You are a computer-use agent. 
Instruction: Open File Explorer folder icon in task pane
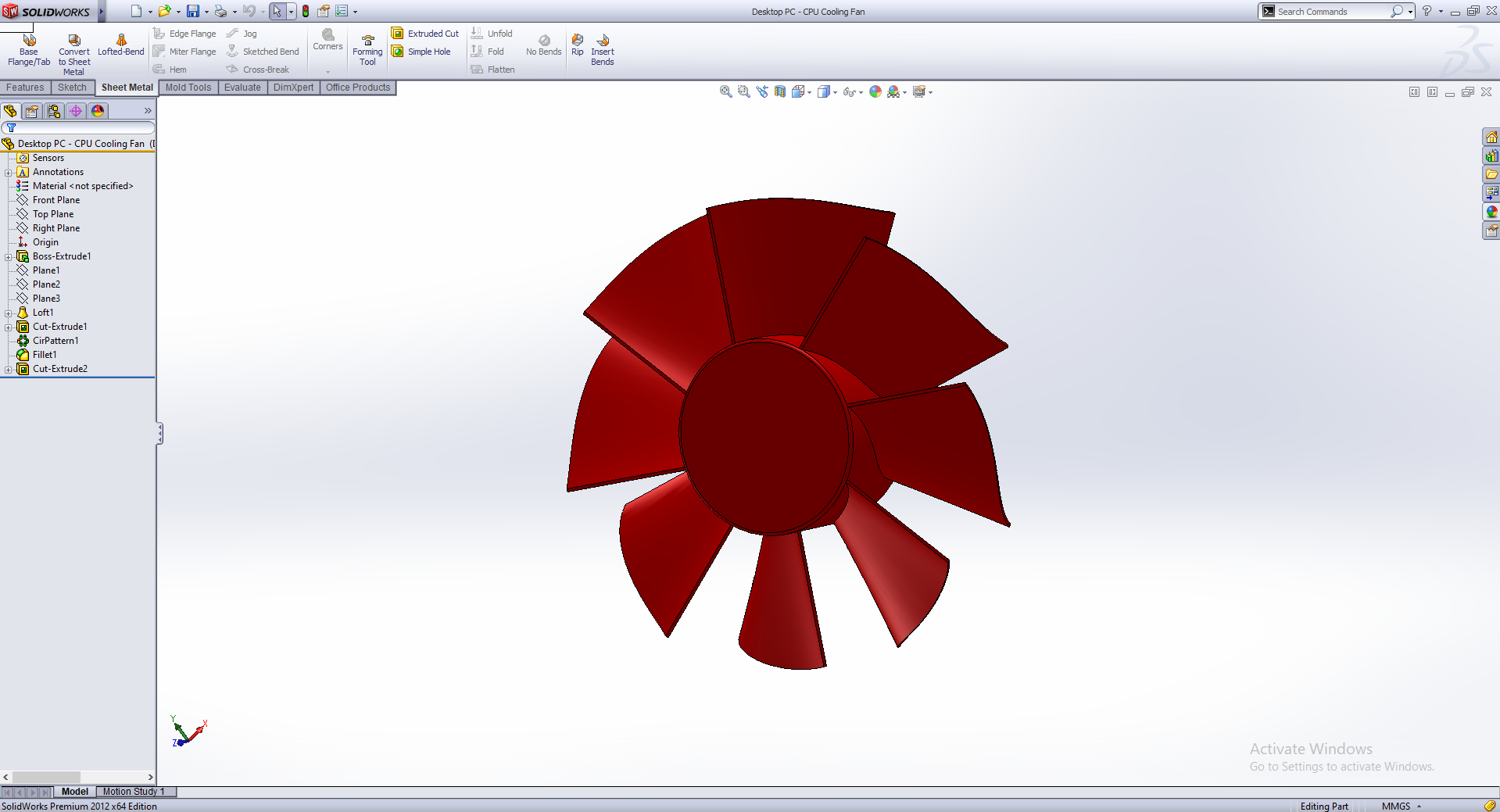(1491, 174)
